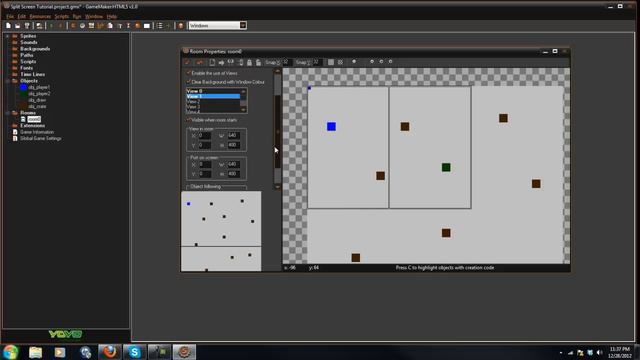
Task: Open the Window menu
Action: (94, 16)
